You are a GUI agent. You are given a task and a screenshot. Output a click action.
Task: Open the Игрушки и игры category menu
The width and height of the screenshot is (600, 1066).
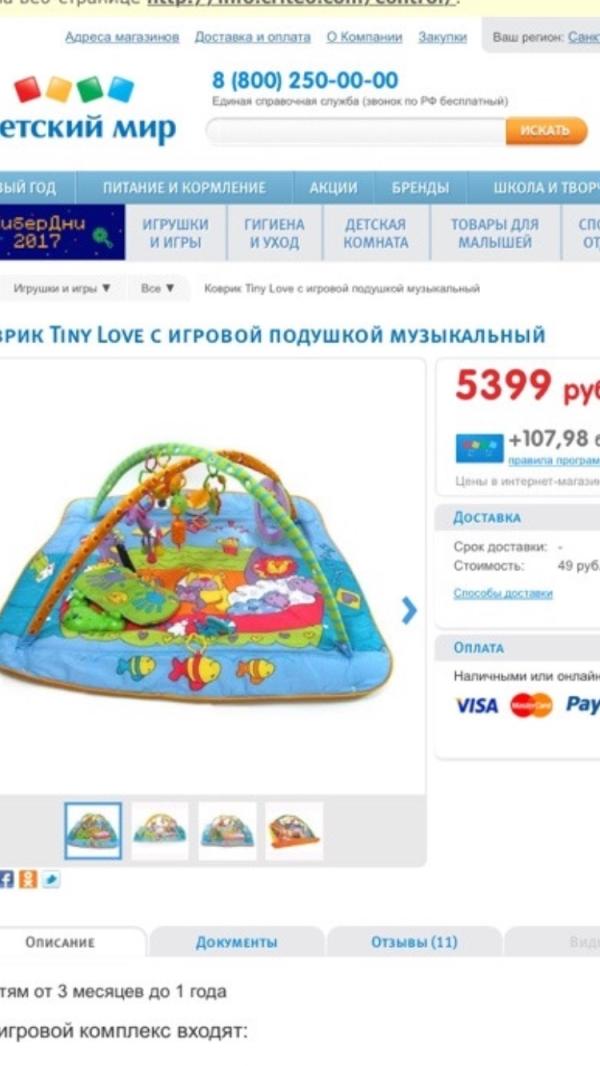[175, 233]
